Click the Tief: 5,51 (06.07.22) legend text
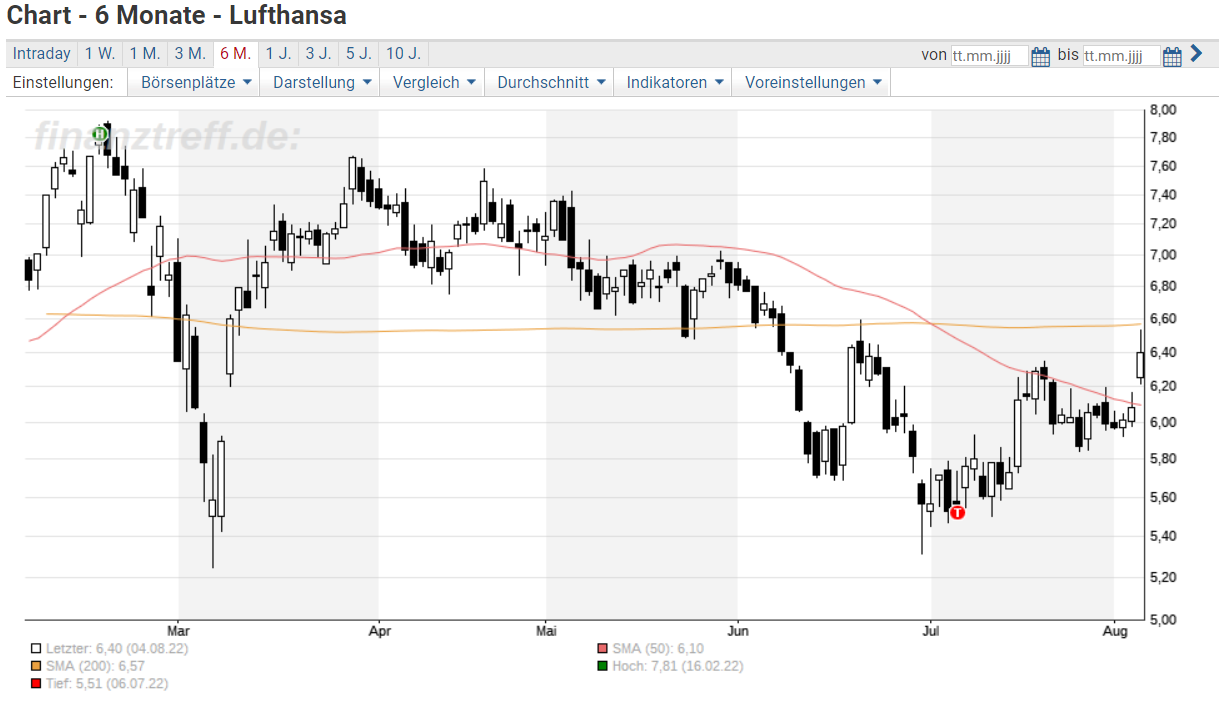This screenshot has width=1229, height=708. 107,684
